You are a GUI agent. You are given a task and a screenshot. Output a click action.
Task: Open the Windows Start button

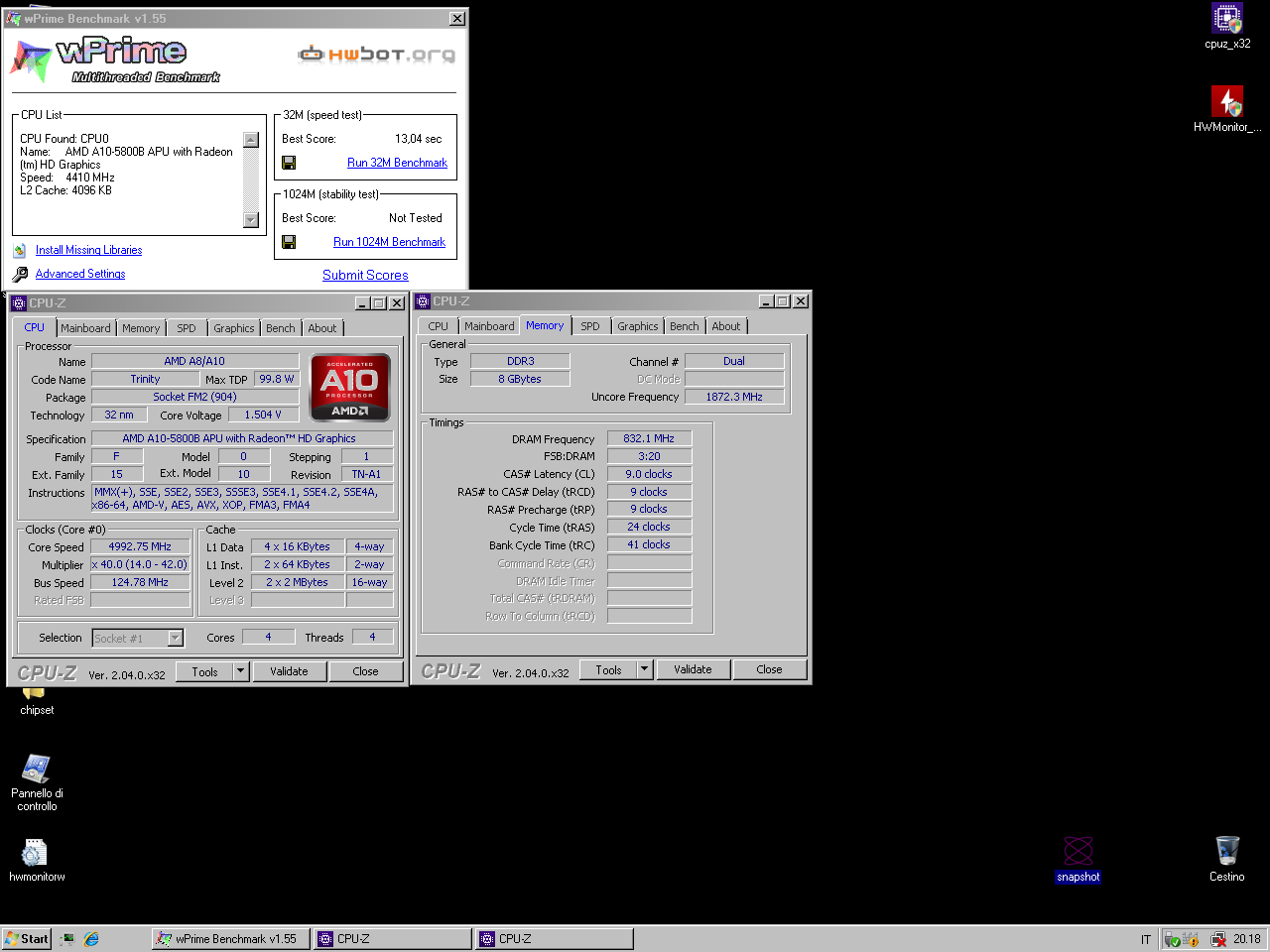click(27, 938)
